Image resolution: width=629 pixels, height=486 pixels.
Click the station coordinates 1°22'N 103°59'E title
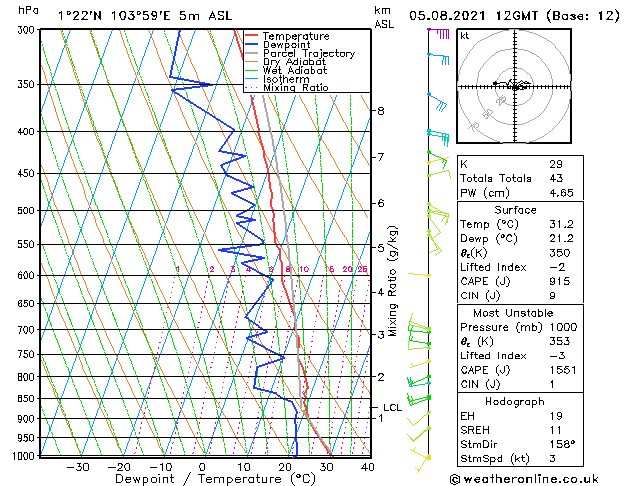pyautogui.click(x=114, y=16)
